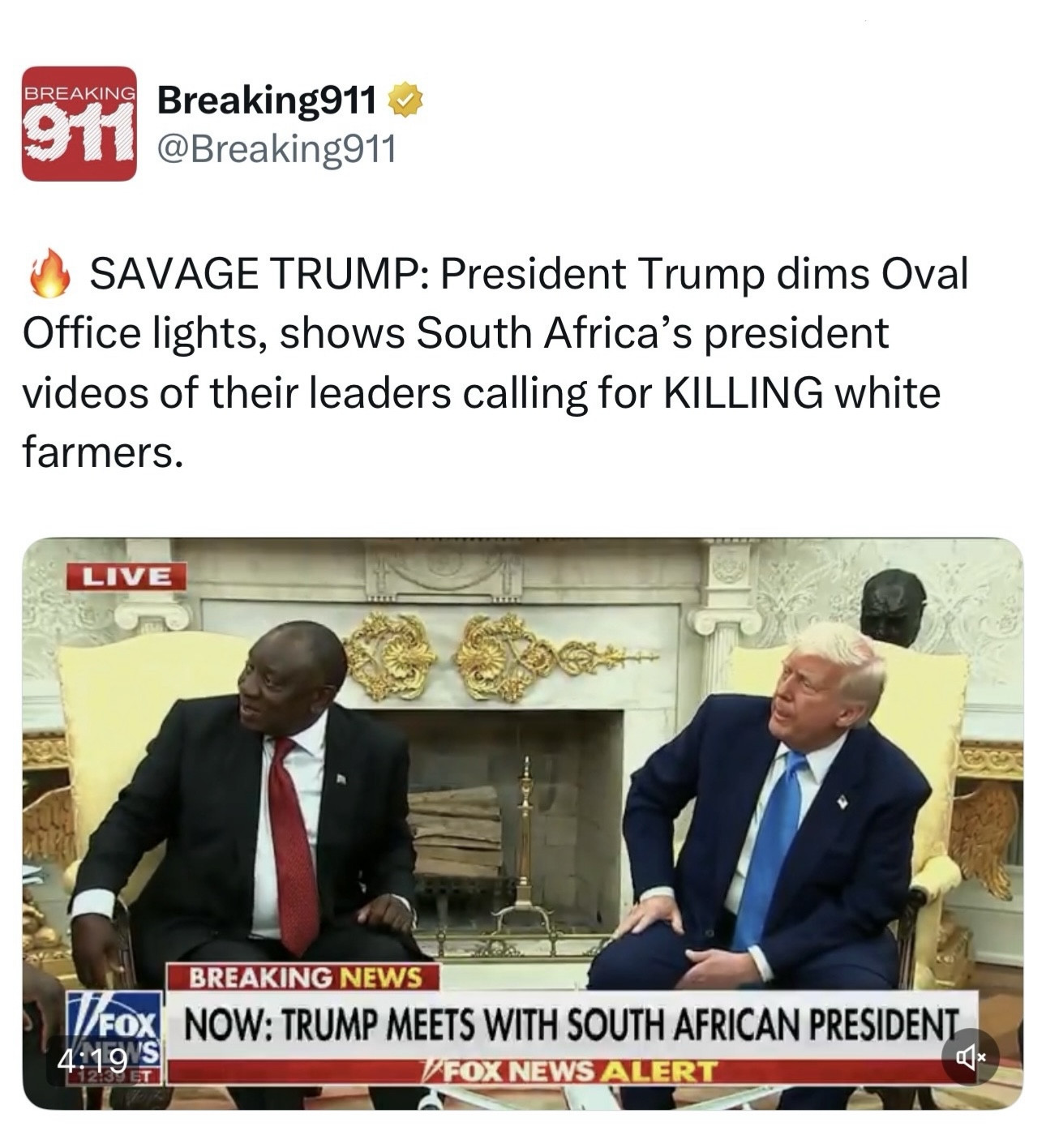Open the Breaking911 display name

point(267,101)
